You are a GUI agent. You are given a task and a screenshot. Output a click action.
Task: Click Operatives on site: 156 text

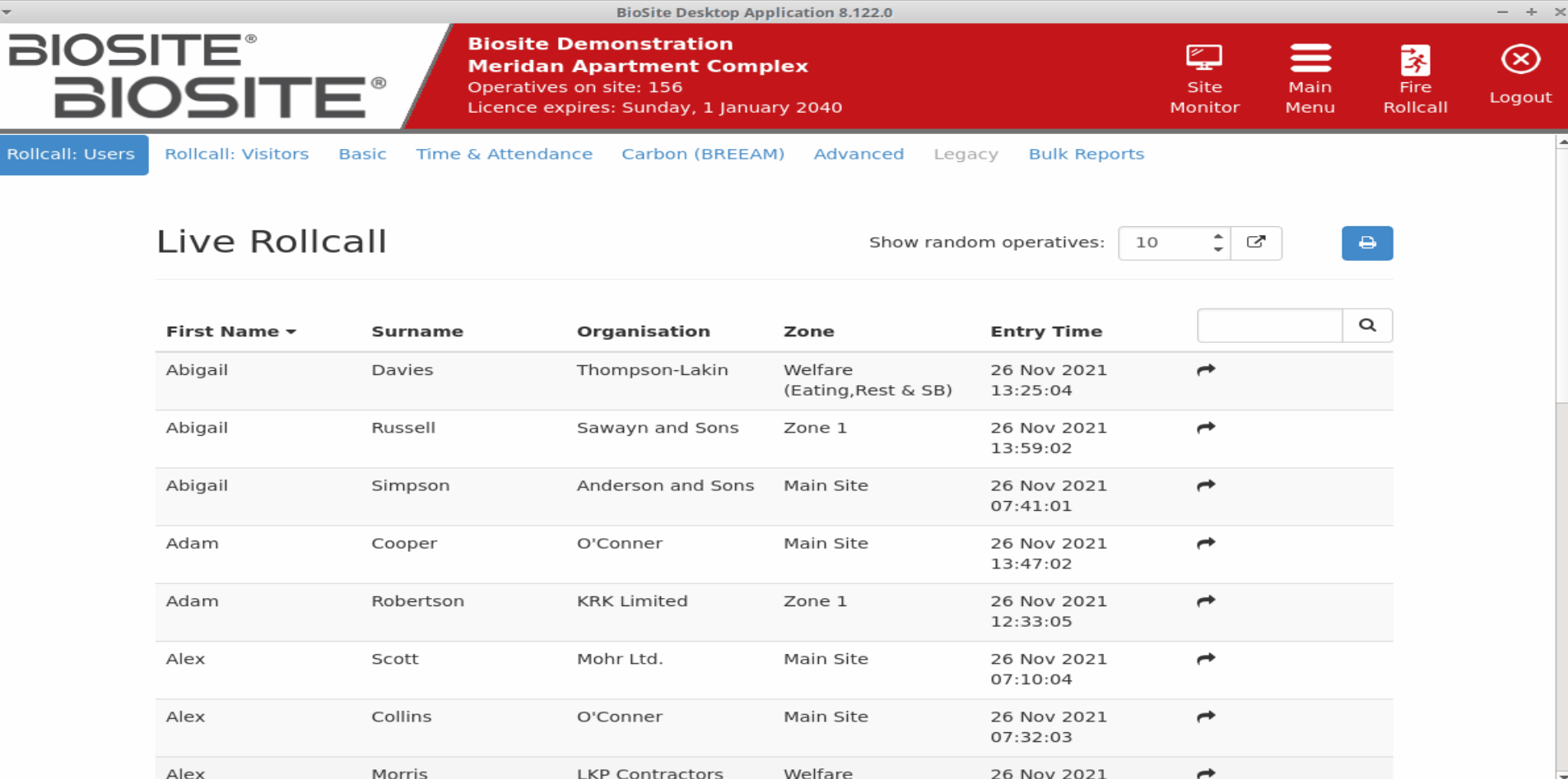click(575, 87)
